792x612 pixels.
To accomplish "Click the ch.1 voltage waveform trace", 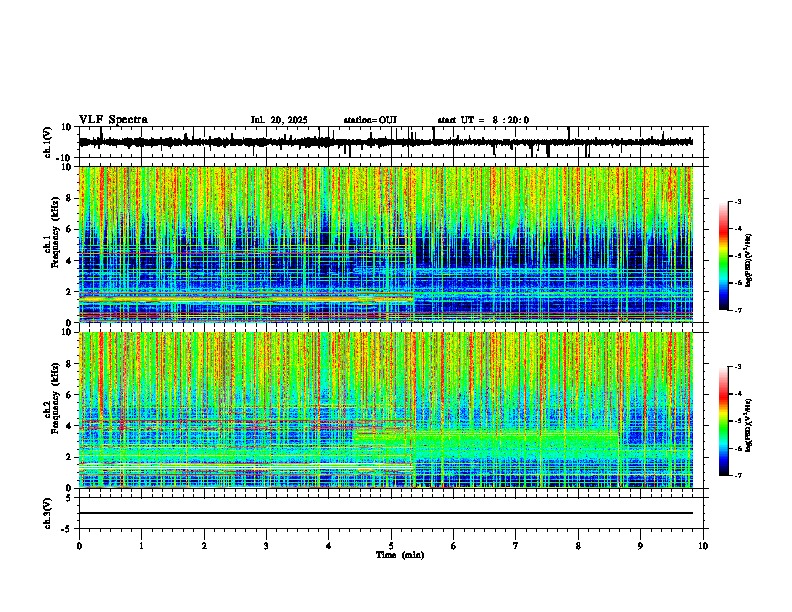I will [386, 142].
